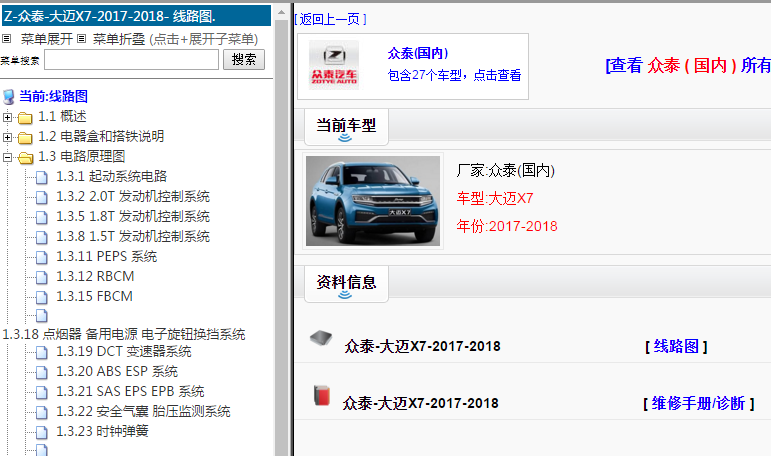Click page icon of 1.3.23 时钟弹簧
This screenshot has height=456, width=771.
42,432
